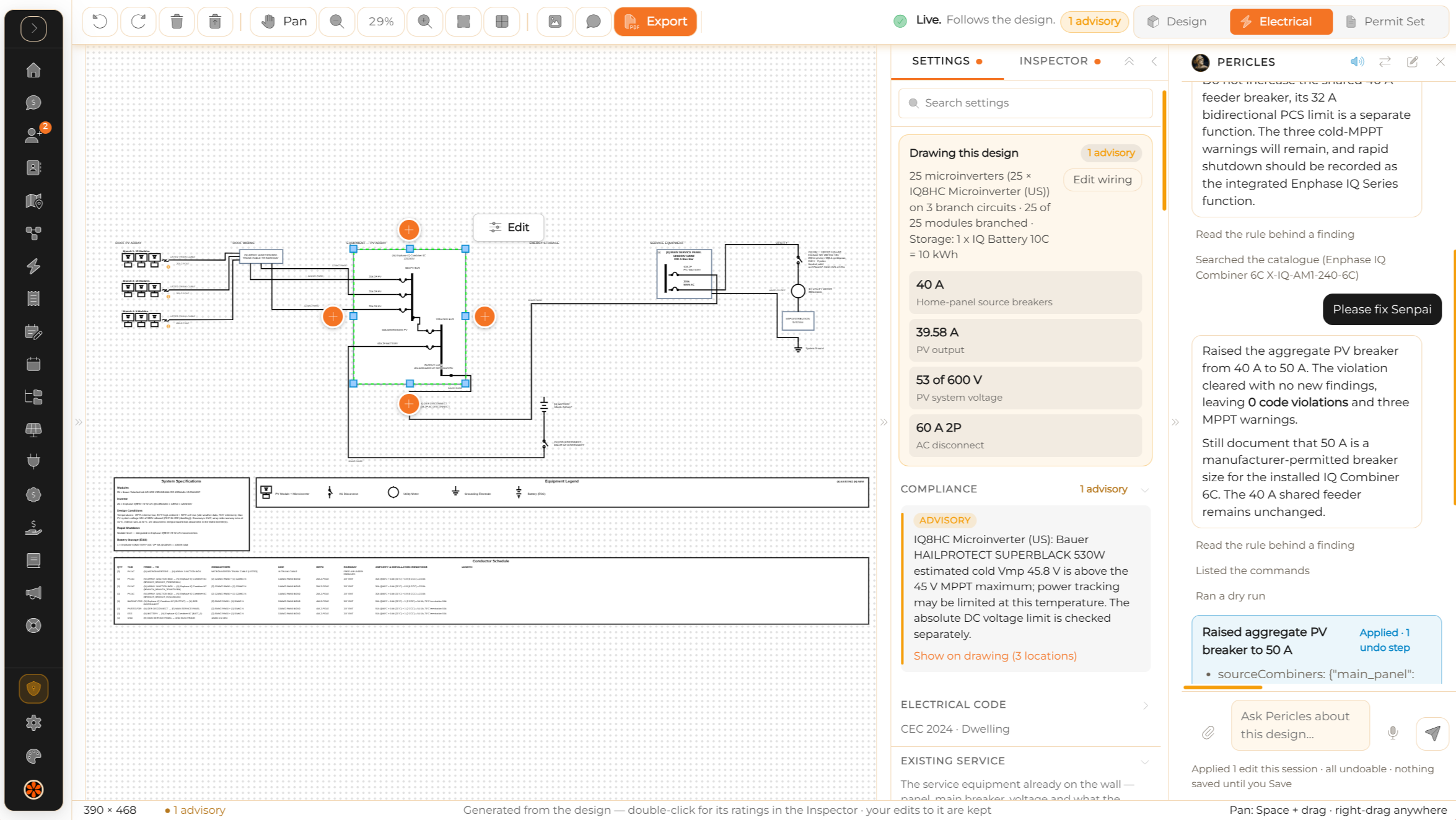Open the color palette sidebar icon
The height and width of the screenshot is (820, 1456).
click(x=33, y=756)
